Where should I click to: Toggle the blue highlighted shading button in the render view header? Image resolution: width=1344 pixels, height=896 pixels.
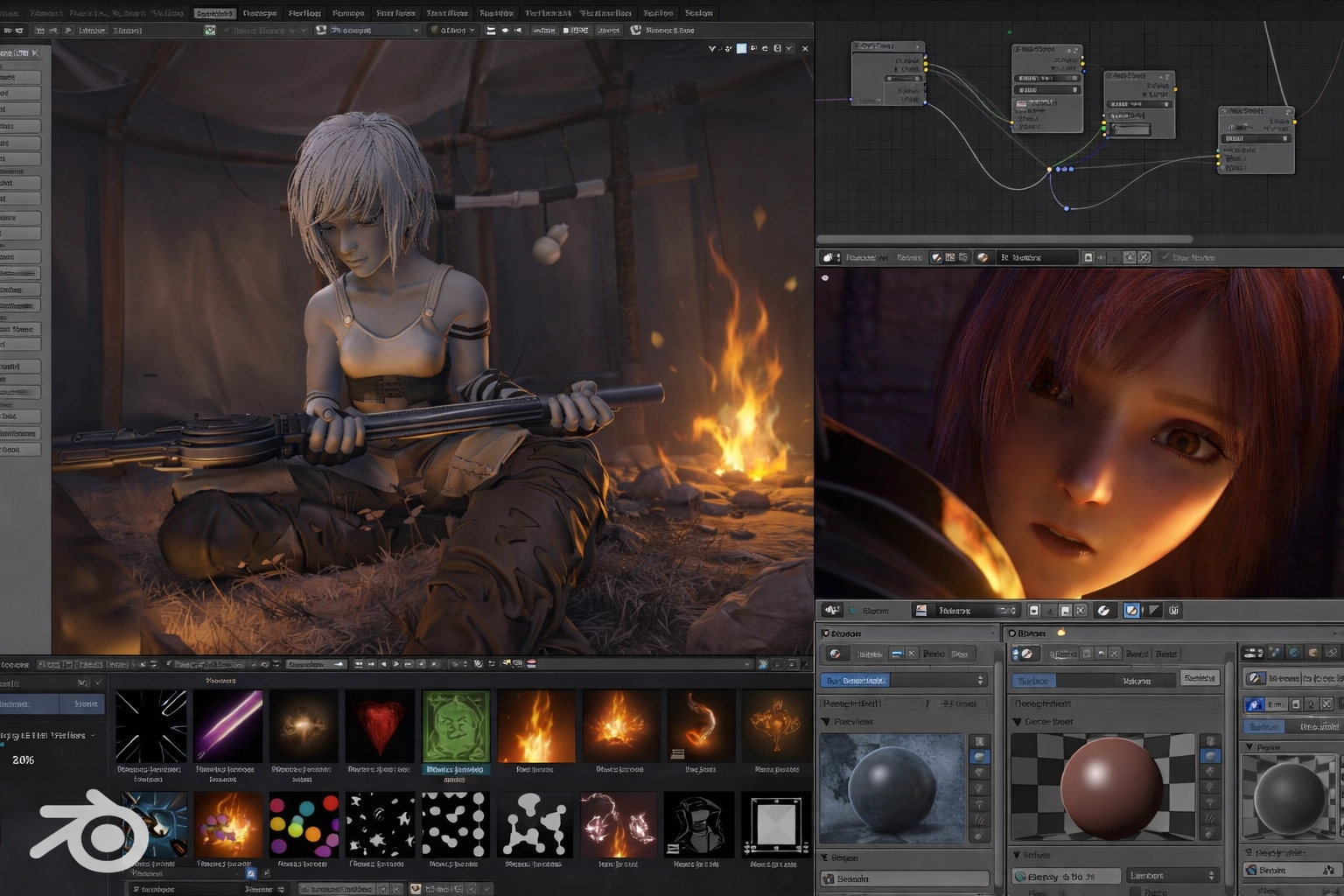coord(1131,611)
